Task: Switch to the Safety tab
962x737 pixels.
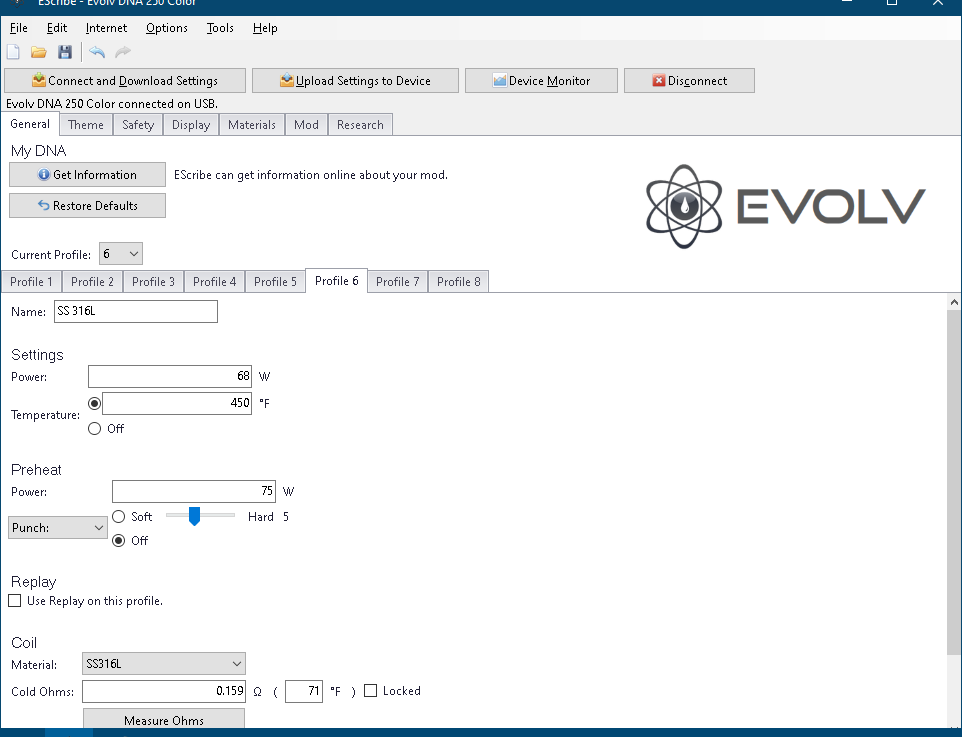Action: [138, 125]
